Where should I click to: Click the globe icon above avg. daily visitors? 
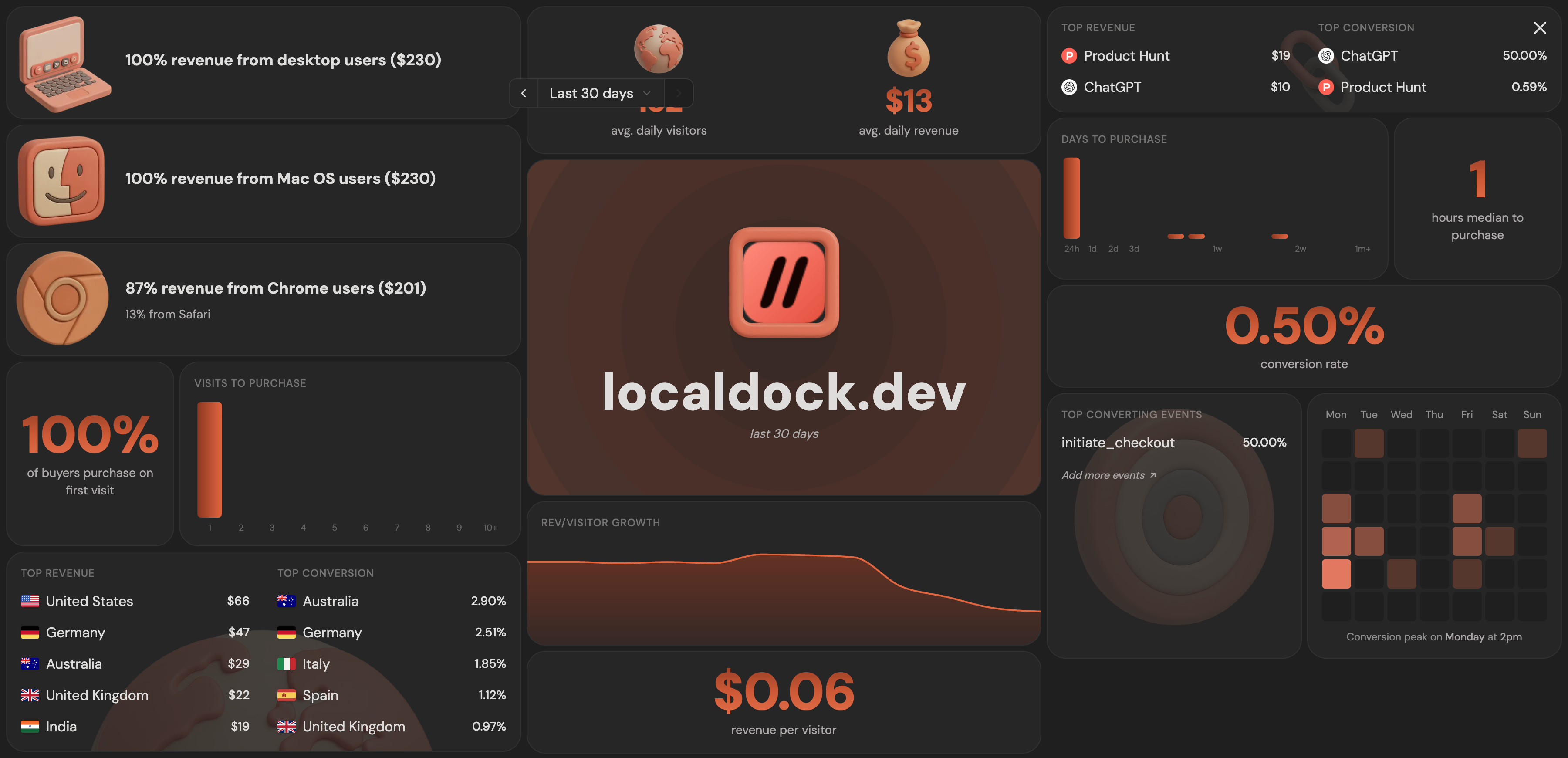coord(659,49)
